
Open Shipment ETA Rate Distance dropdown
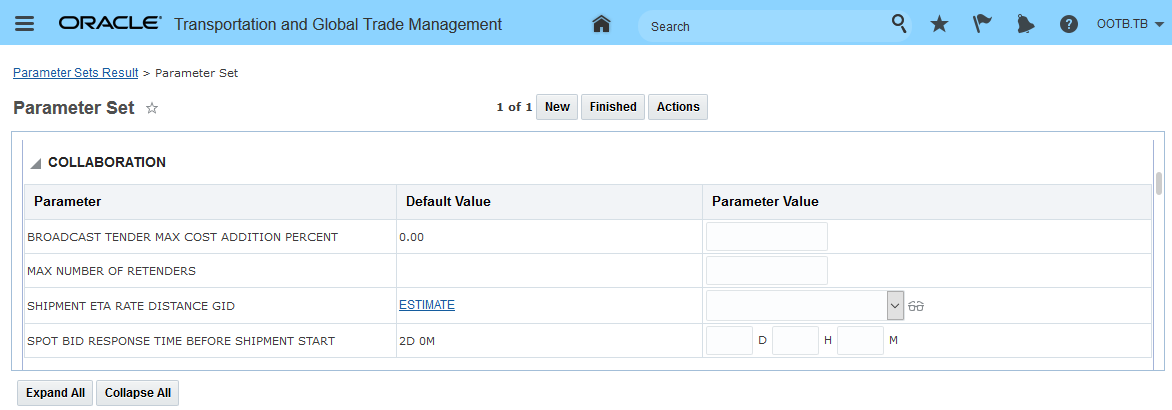tap(895, 305)
